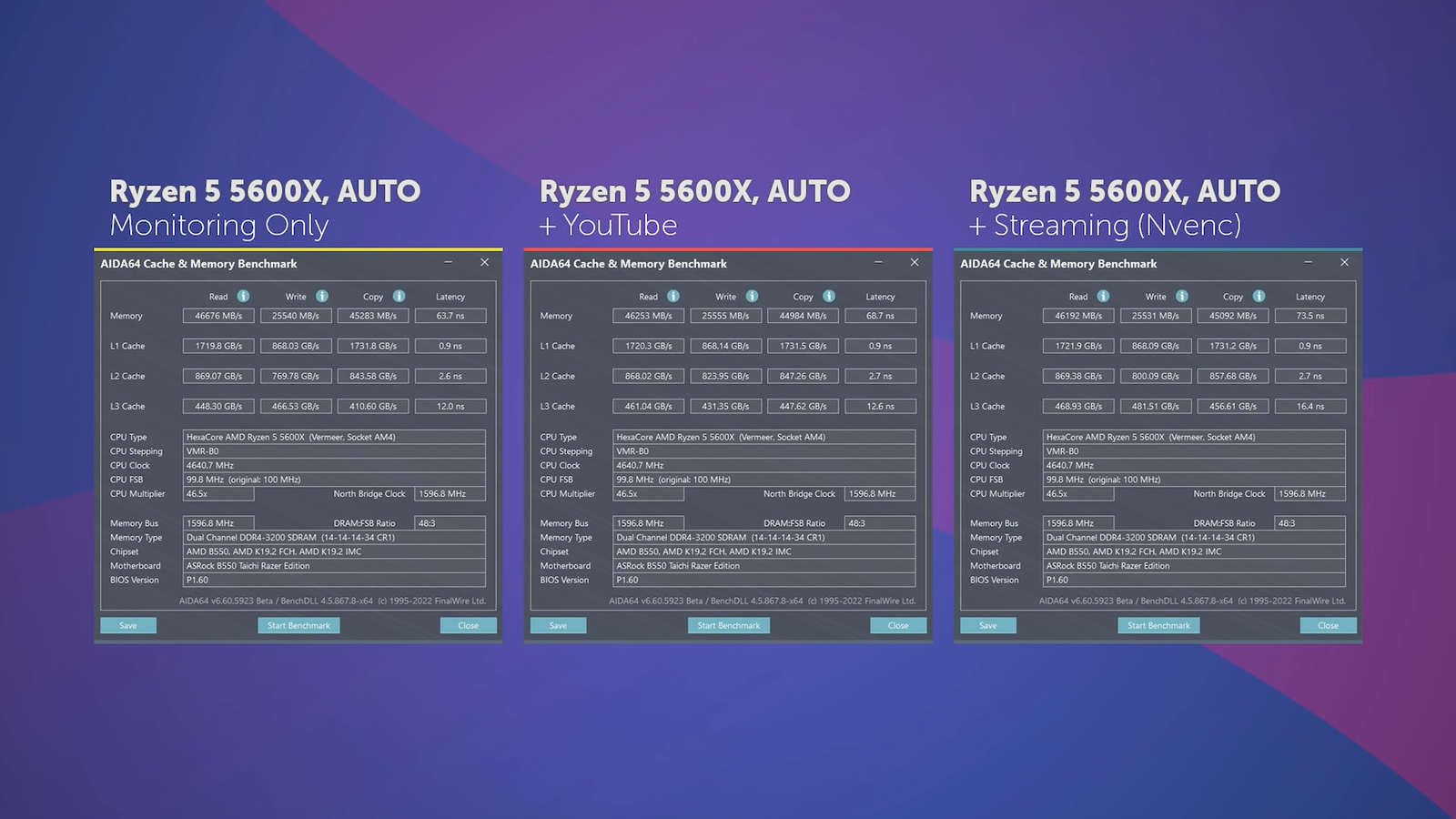Click the Copy info icon in Monitoring Only window
Viewport: 1456px width, 819px height.
pos(399,296)
